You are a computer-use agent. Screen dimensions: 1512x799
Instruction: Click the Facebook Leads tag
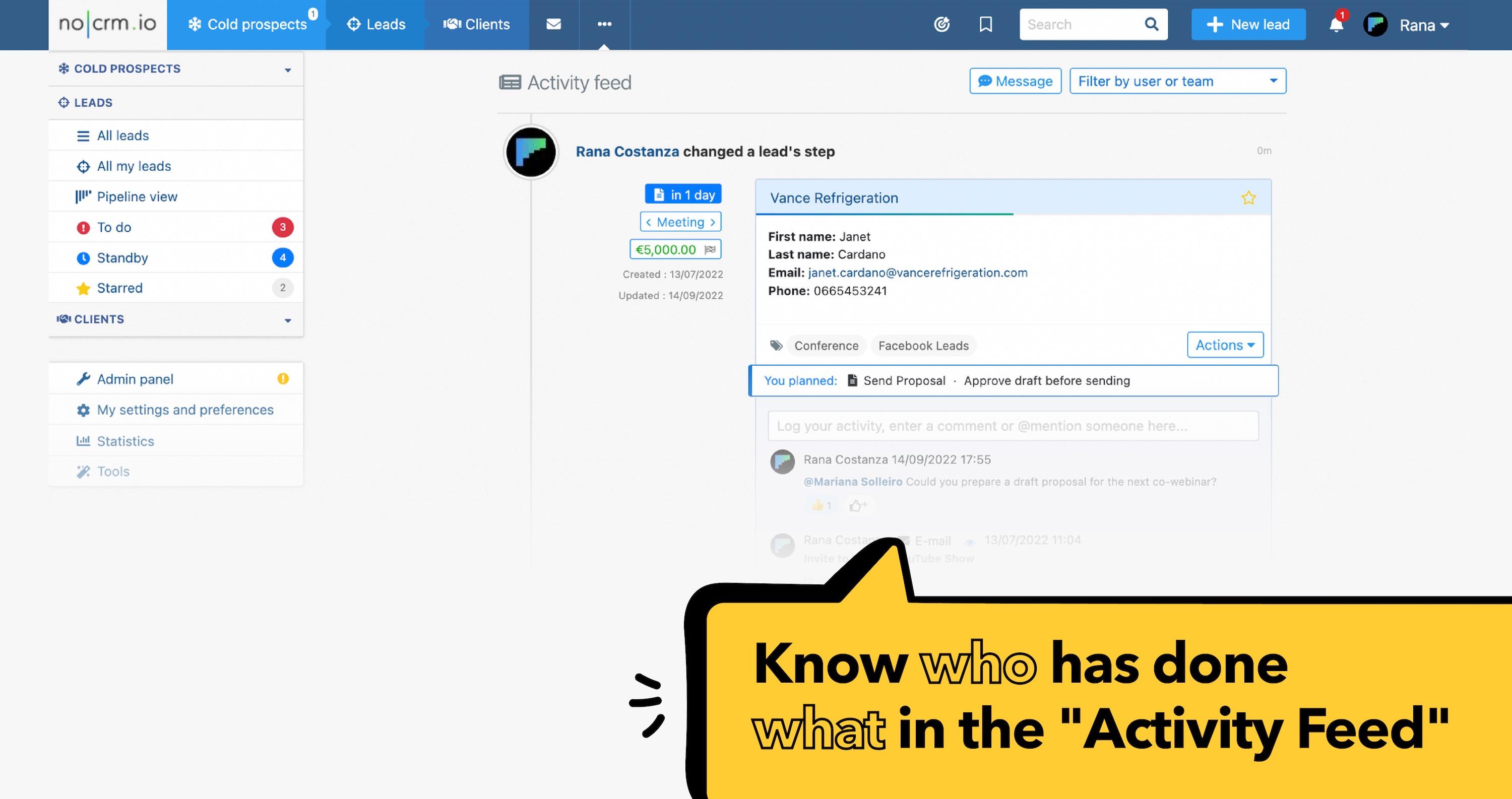coord(923,346)
